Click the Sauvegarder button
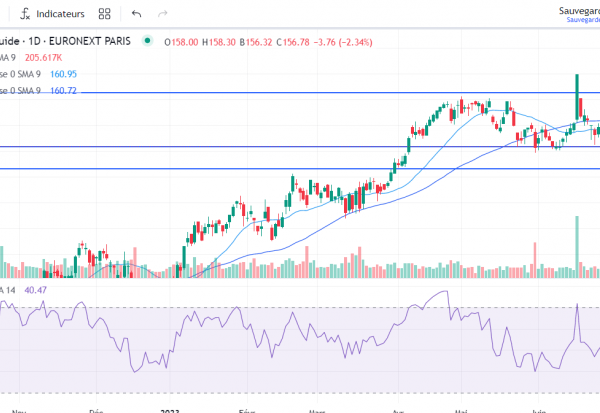This screenshot has width=600, height=413. coord(578,10)
